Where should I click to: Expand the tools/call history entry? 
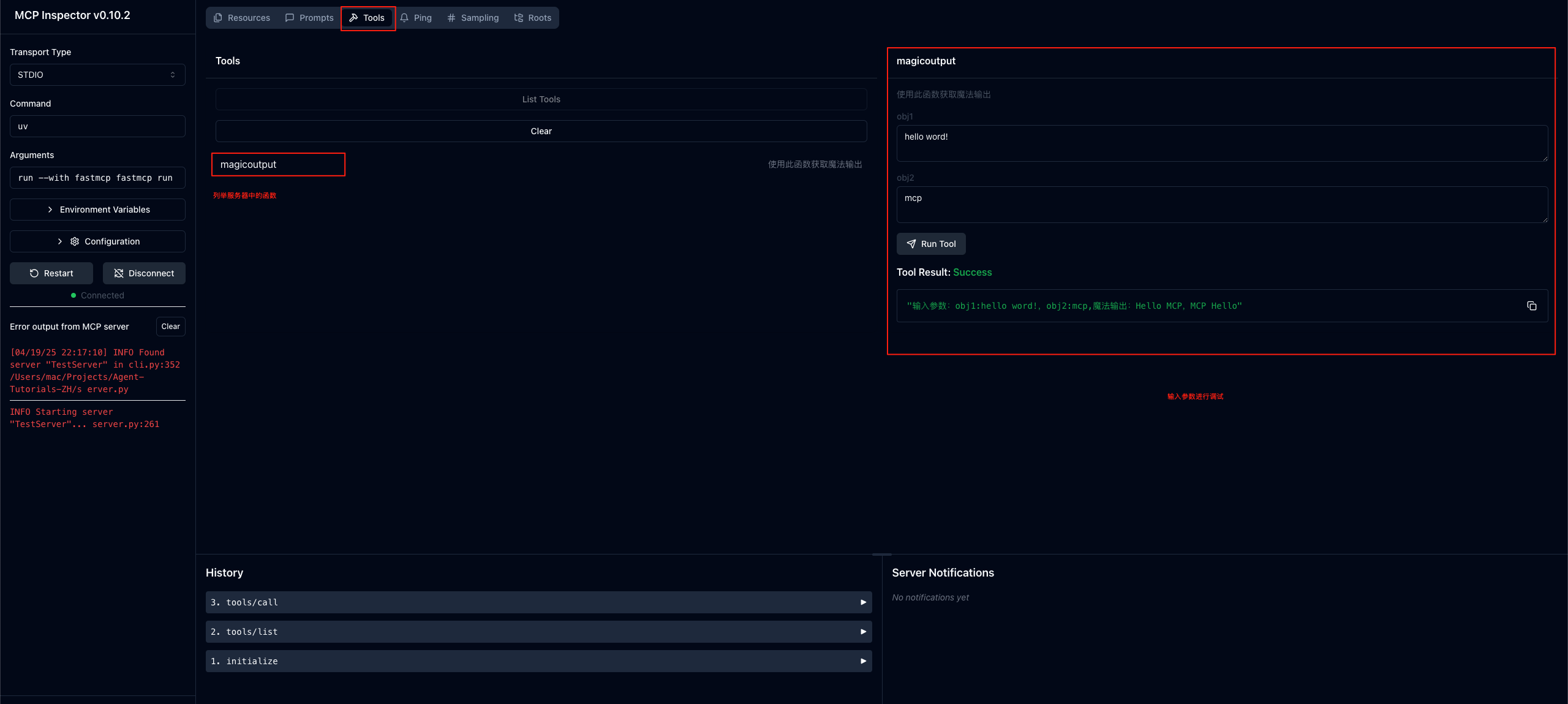(538, 602)
